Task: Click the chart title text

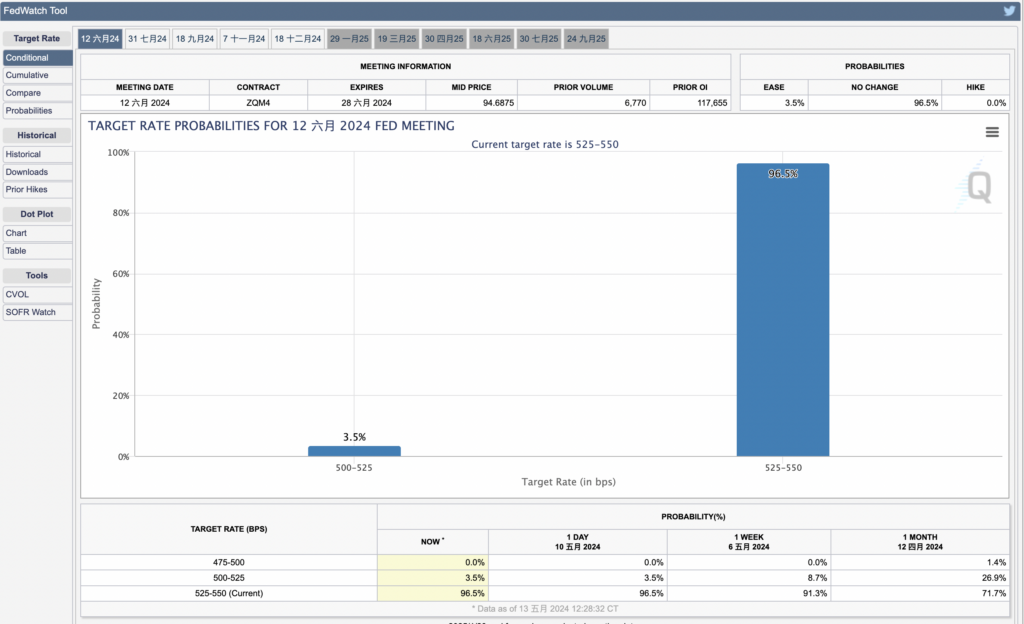Action: pyautogui.click(x=271, y=126)
